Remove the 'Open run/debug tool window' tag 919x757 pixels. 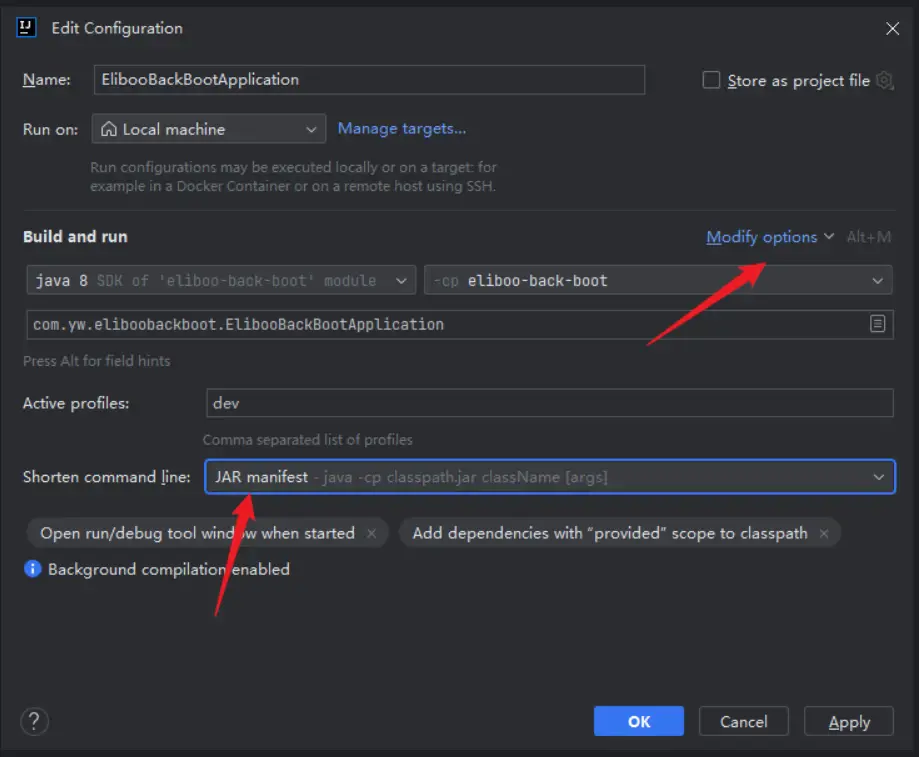(371, 534)
